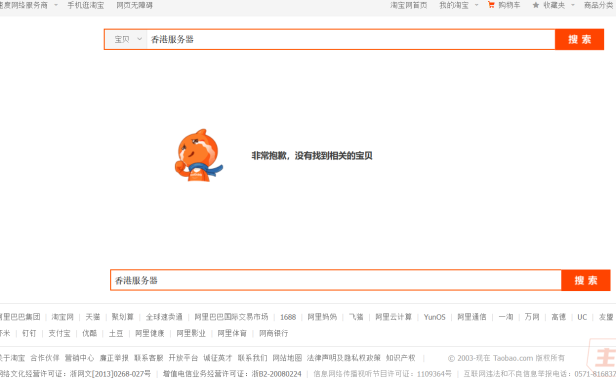Open 商品分类 in the top bar
This screenshot has height=380, width=616.
(599, 5)
